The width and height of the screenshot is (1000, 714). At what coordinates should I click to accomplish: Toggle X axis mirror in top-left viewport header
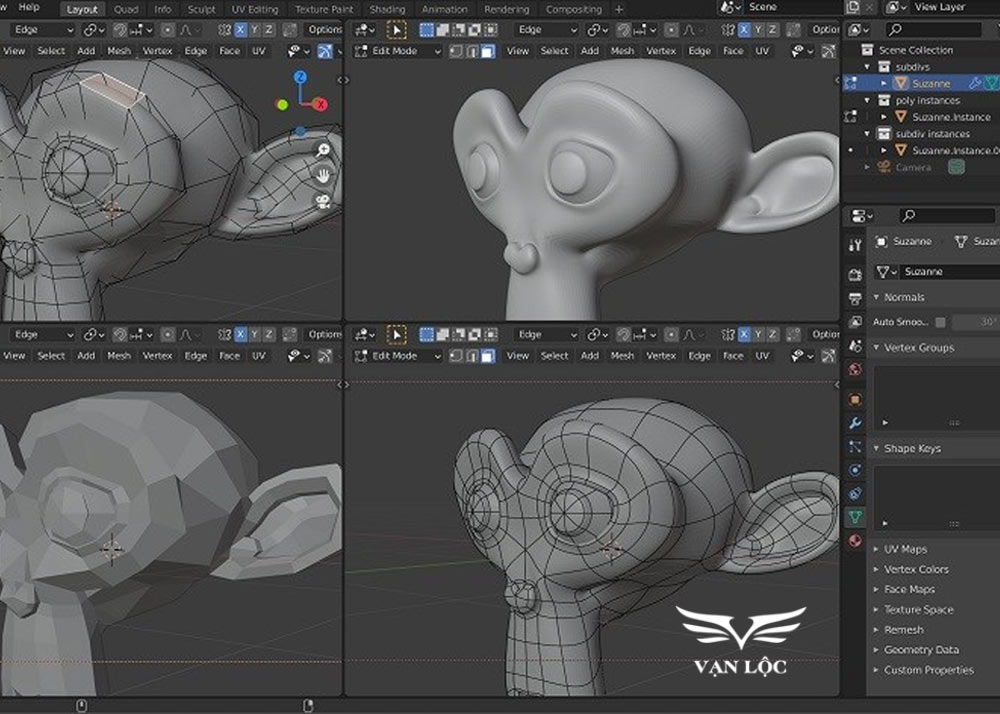pos(240,30)
